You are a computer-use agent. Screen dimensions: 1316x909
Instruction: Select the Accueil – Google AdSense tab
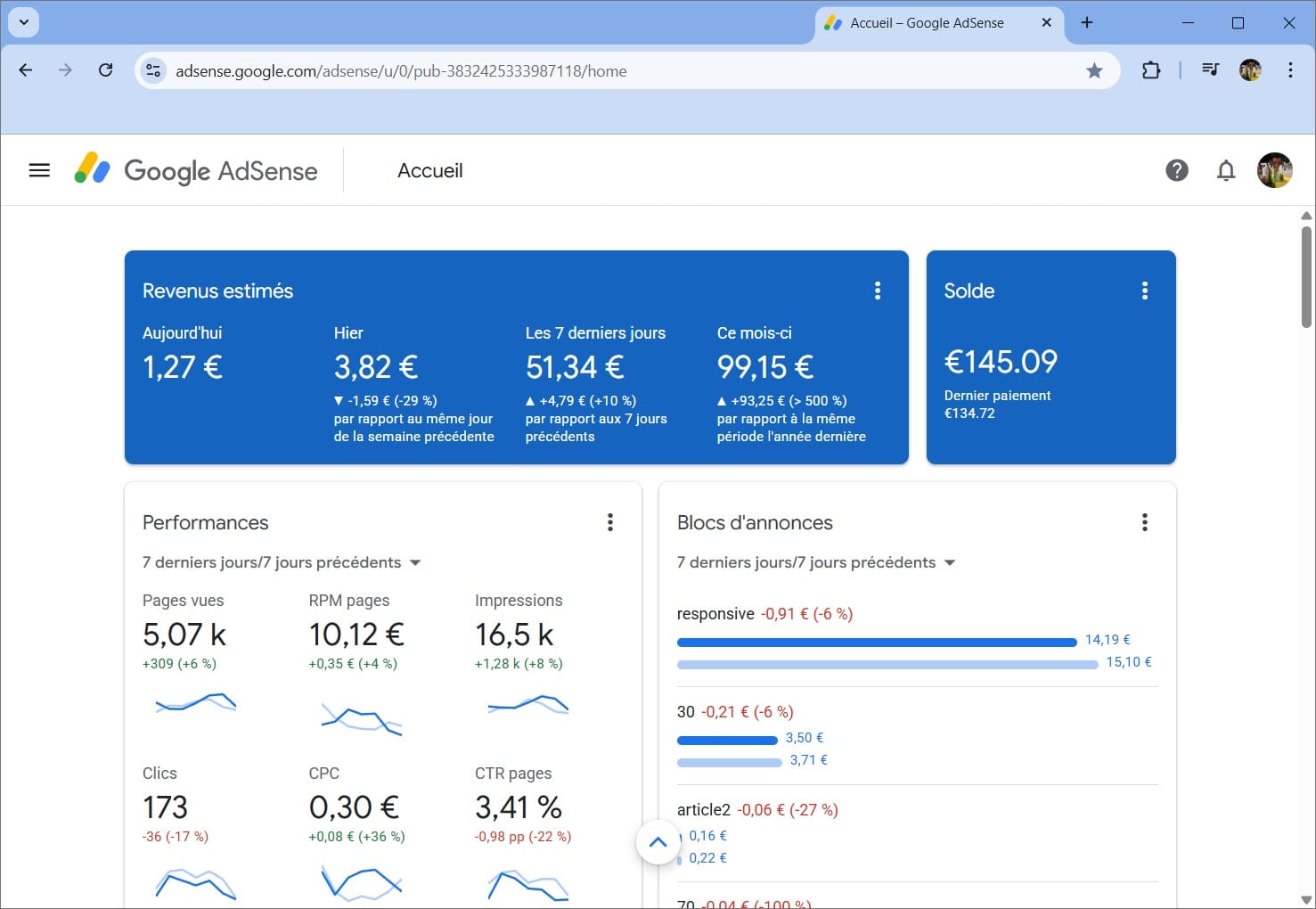(x=927, y=23)
